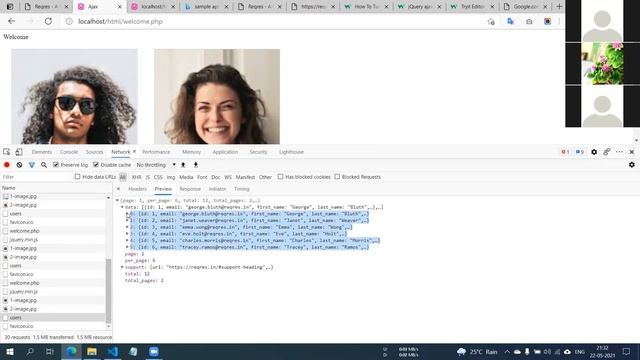
Task: Click the translate icon in the browser toolbar
Action: (510, 21)
